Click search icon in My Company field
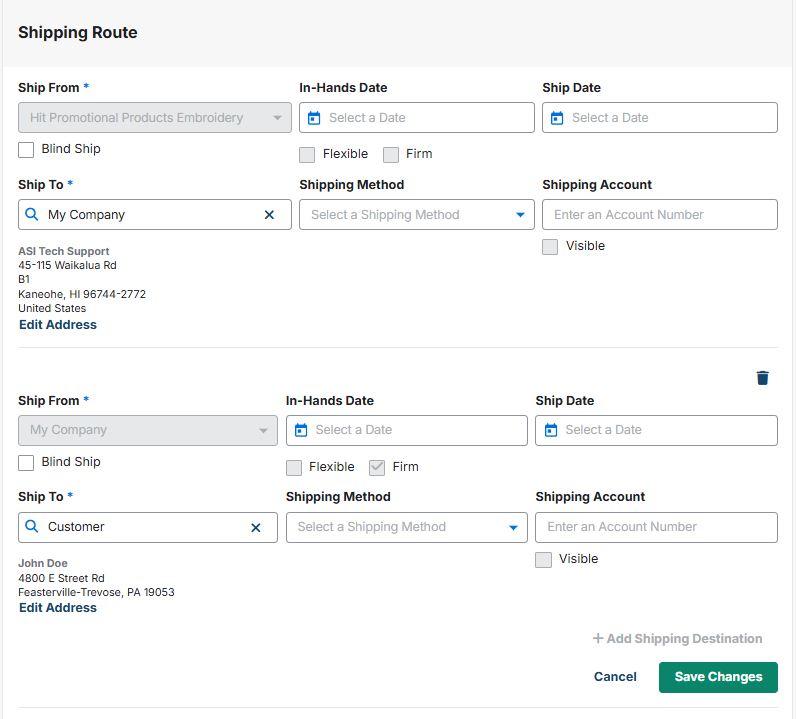The height and width of the screenshot is (719, 796). [x=31, y=215]
